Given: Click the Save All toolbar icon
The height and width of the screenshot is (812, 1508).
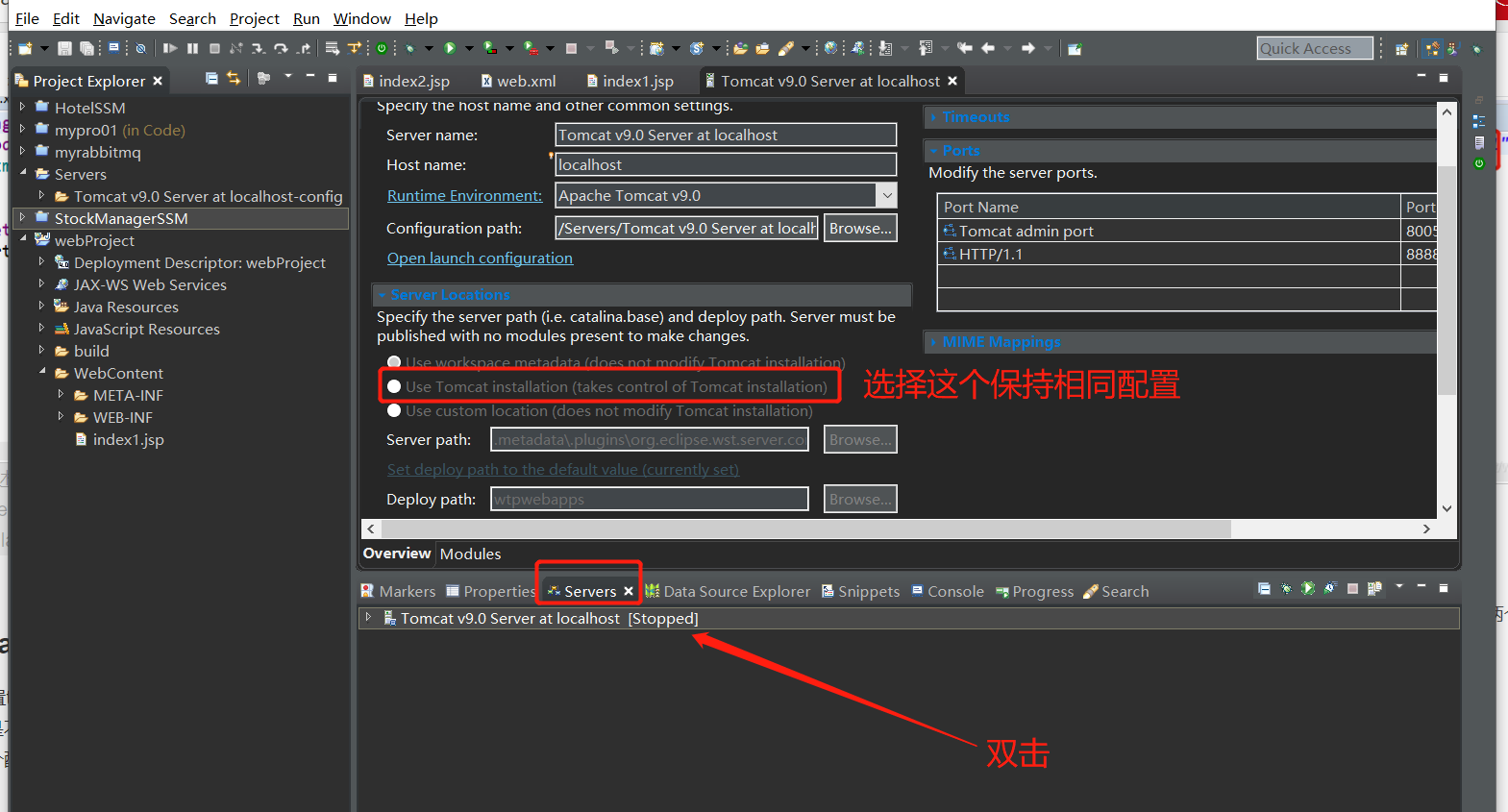Looking at the screenshot, I should (x=87, y=48).
